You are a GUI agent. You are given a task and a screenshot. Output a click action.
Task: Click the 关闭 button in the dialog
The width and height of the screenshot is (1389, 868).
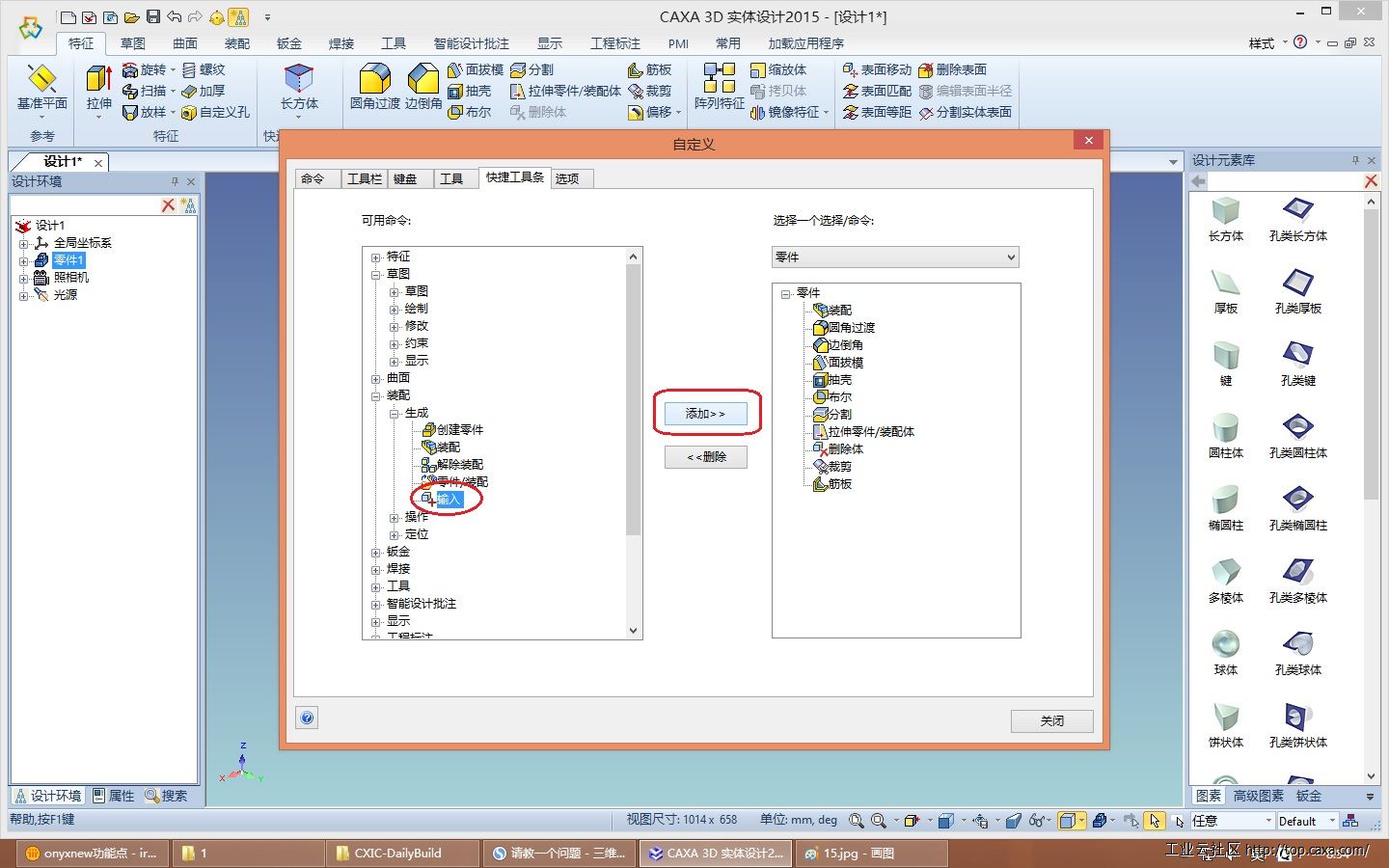point(1051,721)
